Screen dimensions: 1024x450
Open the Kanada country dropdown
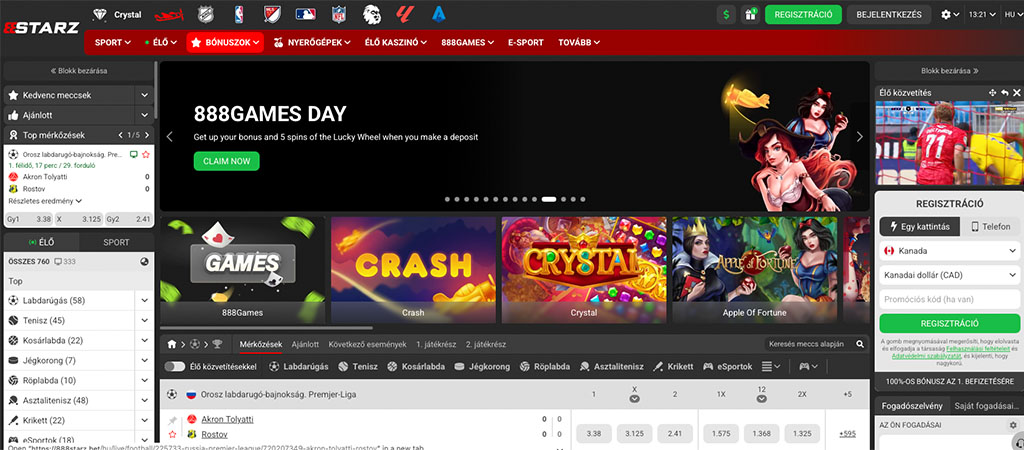(x=950, y=251)
